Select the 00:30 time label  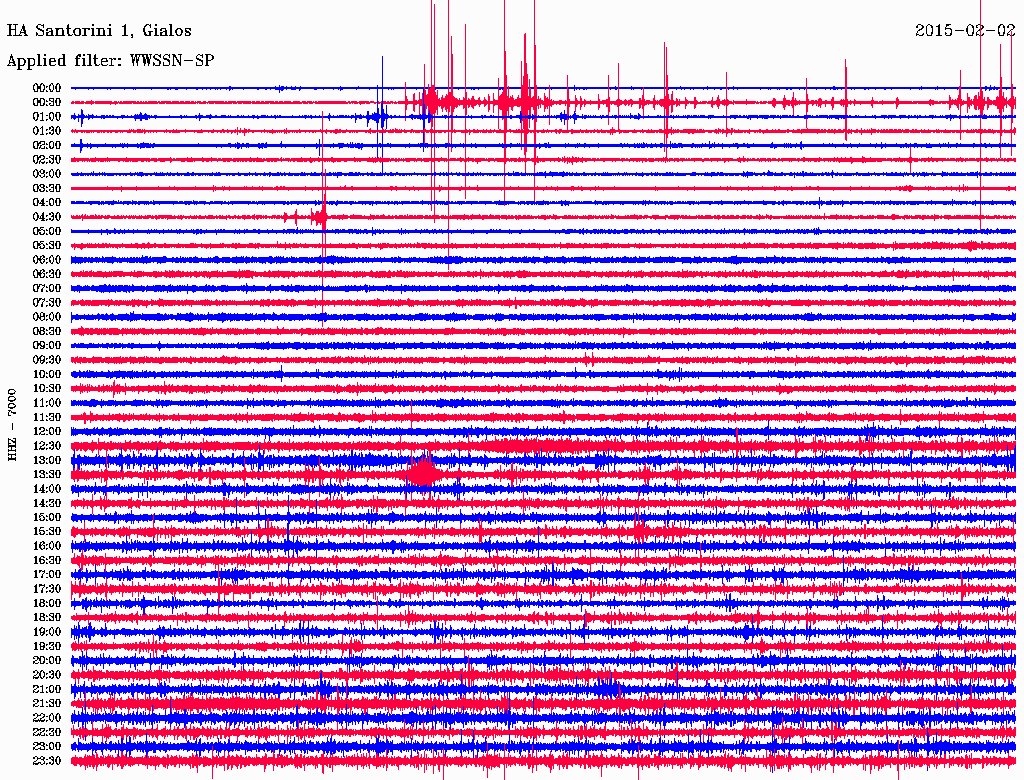pos(47,102)
